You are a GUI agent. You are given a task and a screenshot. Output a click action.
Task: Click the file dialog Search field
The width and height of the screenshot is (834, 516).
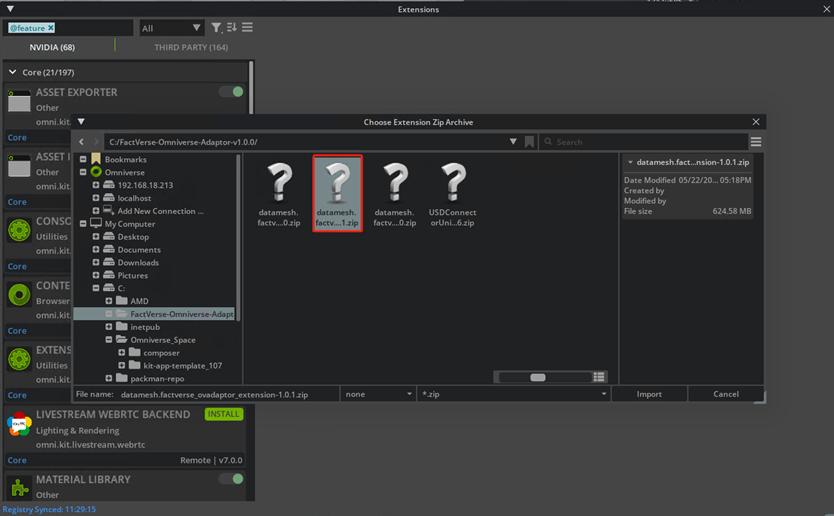point(644,142)
